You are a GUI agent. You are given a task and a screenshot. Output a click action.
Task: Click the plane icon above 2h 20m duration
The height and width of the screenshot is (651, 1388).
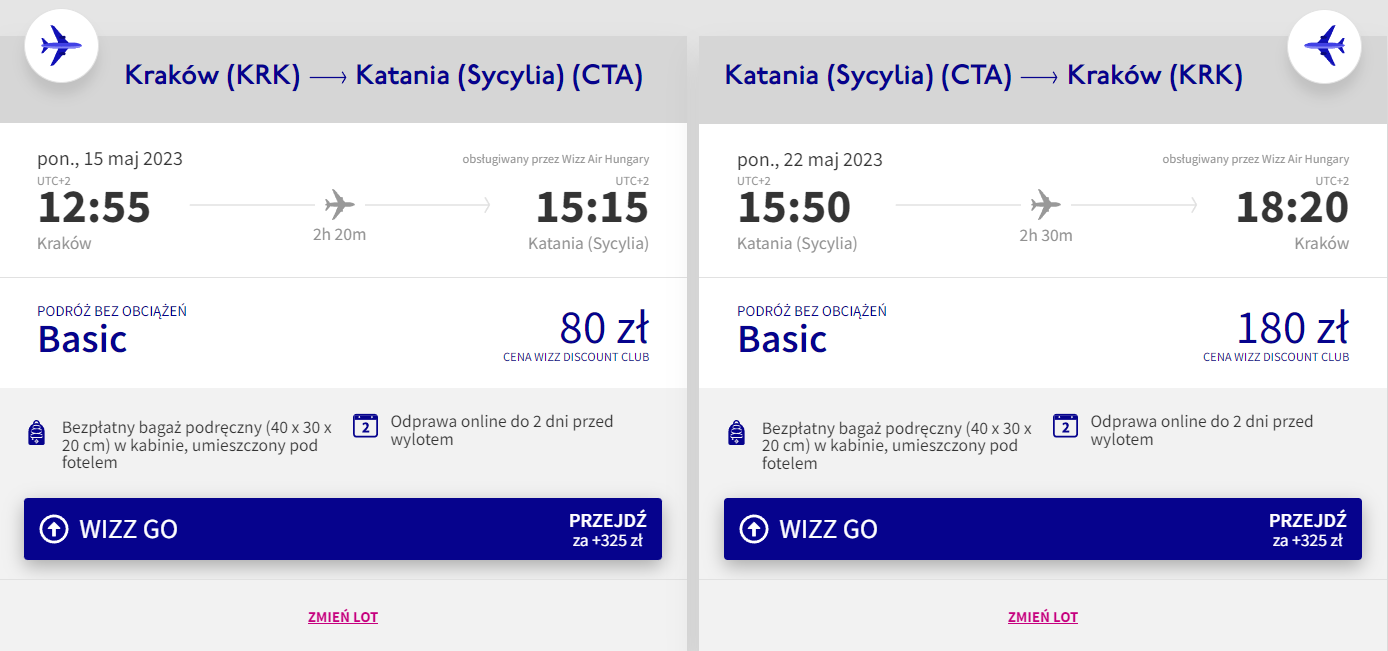click(340, 206)
